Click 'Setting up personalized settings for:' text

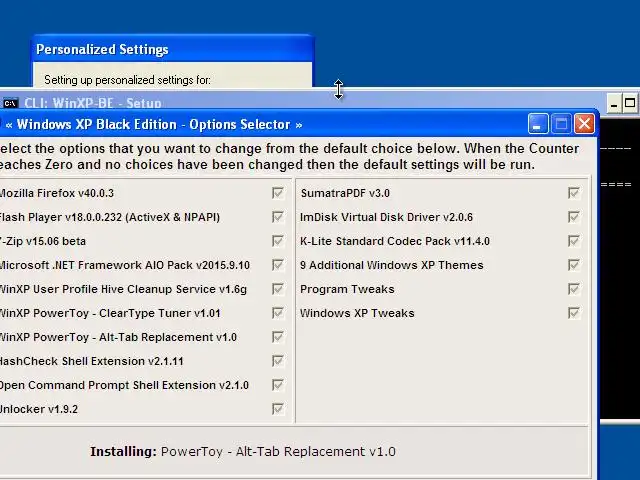pos(127,80)
